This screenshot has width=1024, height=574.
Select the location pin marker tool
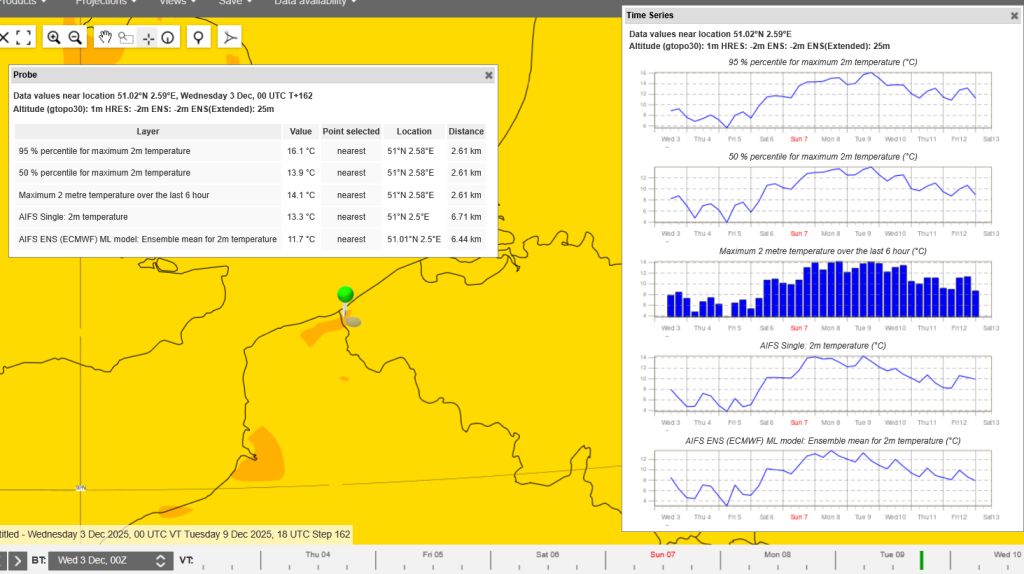[x=199, y=38]
